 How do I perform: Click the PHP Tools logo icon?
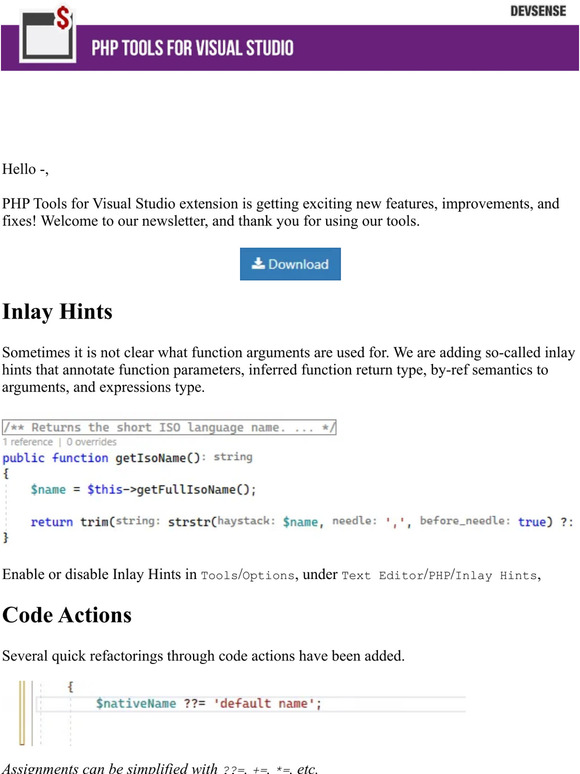[x=47, y=34]
